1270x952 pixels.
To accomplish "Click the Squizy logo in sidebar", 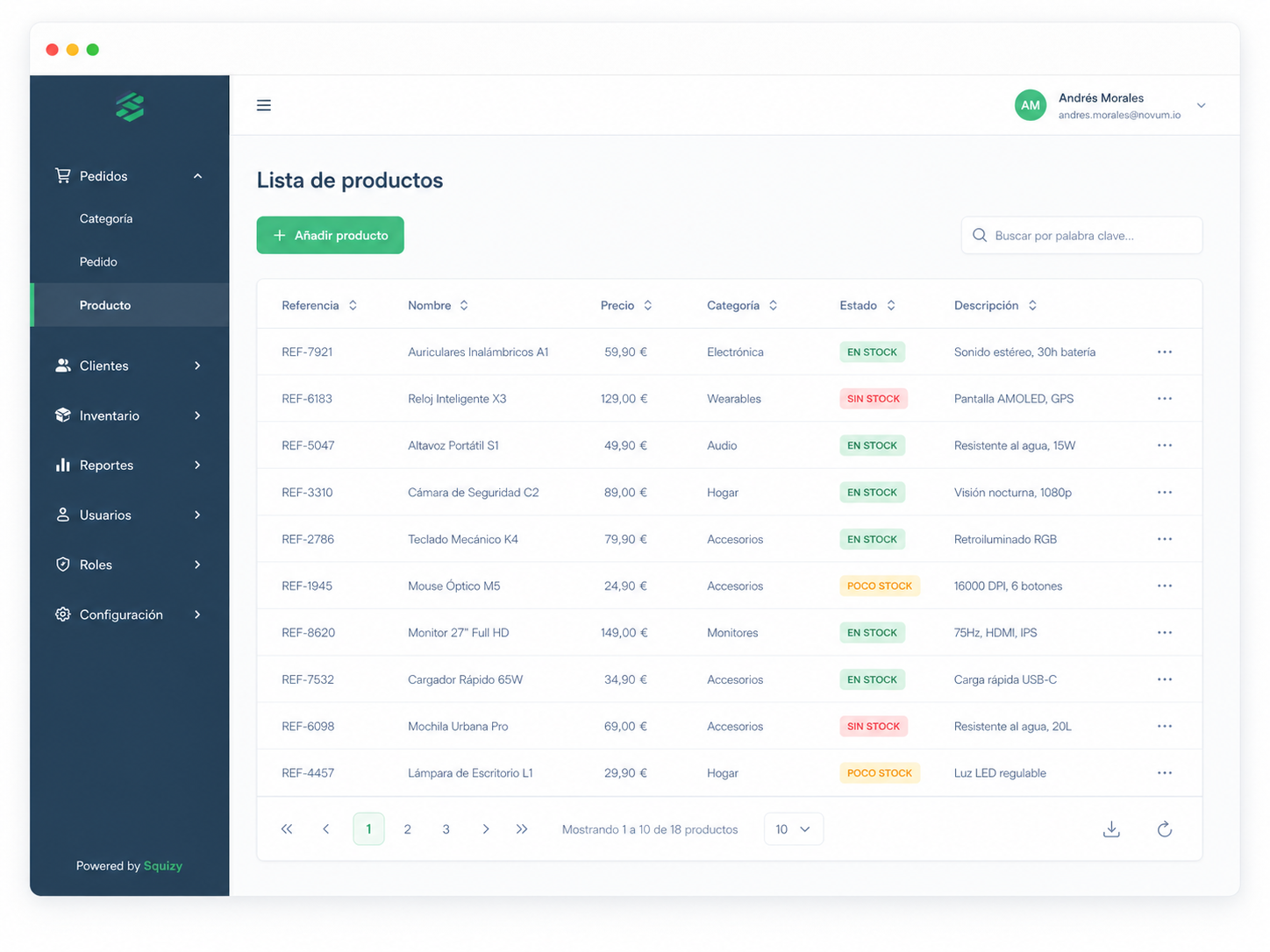I will click(x=130, y=107).
